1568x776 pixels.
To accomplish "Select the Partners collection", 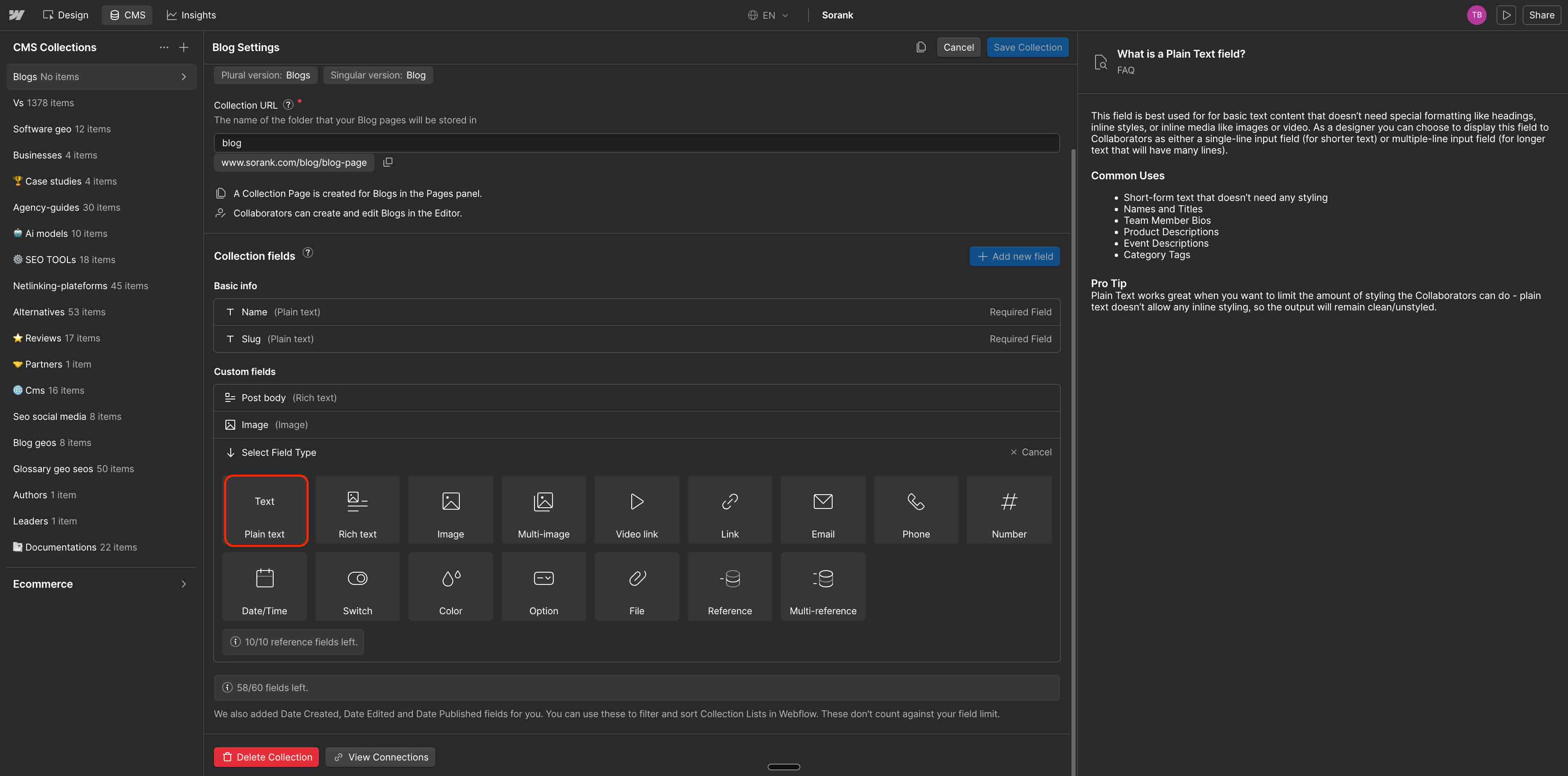I will click(101, 365).
